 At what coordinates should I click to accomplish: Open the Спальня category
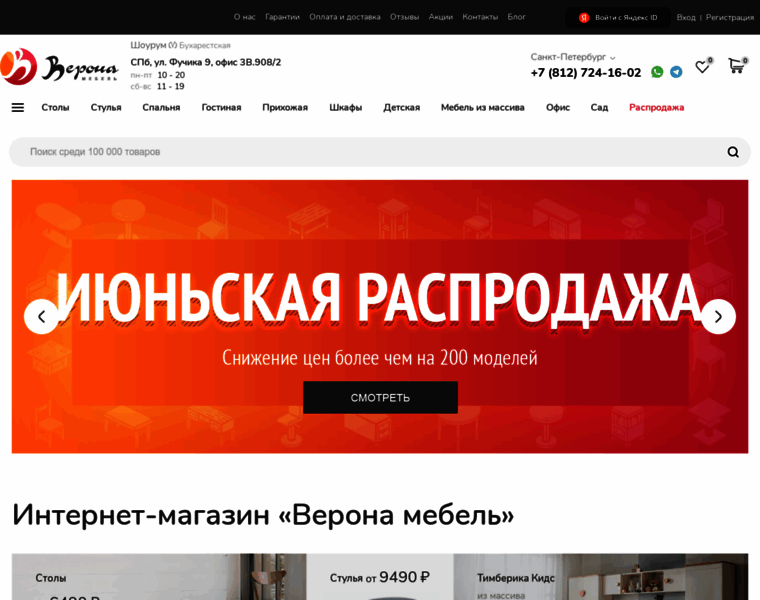161,108
